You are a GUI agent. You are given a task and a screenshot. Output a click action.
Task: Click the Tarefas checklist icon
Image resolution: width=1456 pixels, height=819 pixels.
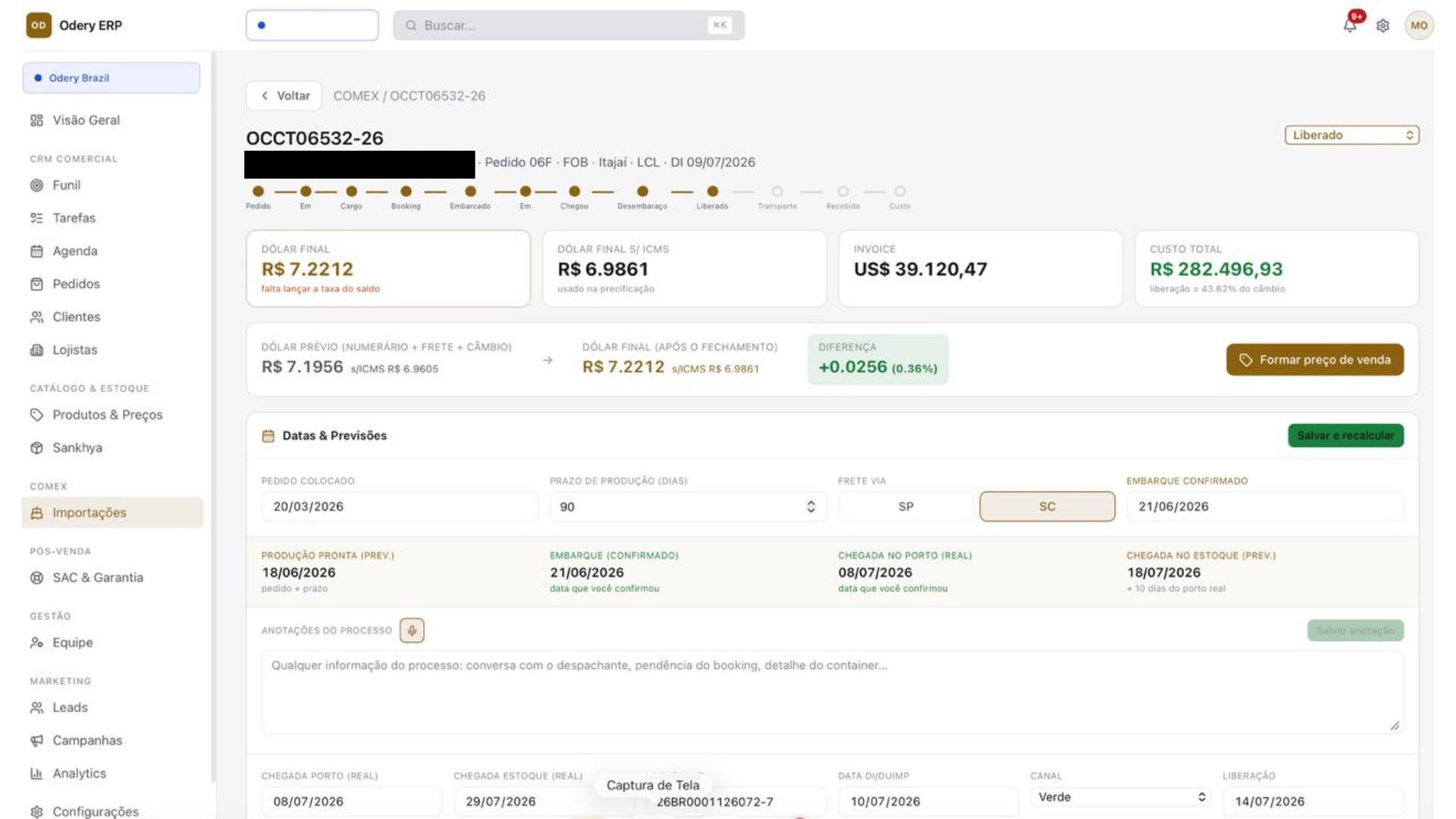[36, 218]
